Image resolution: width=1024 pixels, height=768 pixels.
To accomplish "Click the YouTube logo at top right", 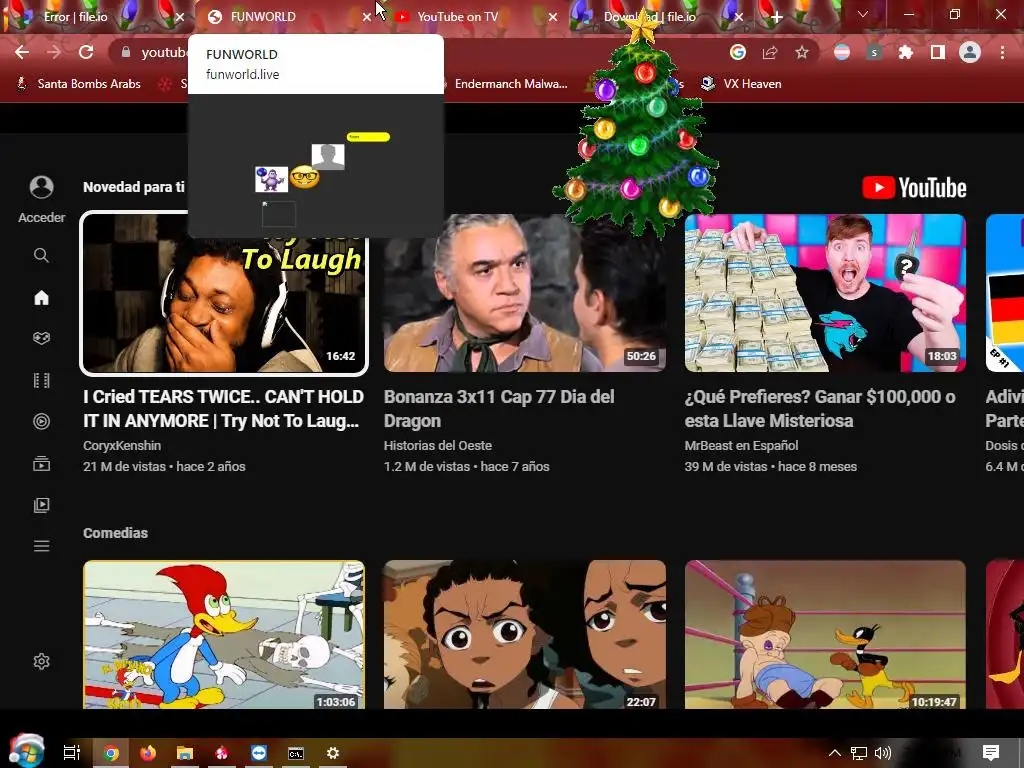I will [x=914, y=188].
